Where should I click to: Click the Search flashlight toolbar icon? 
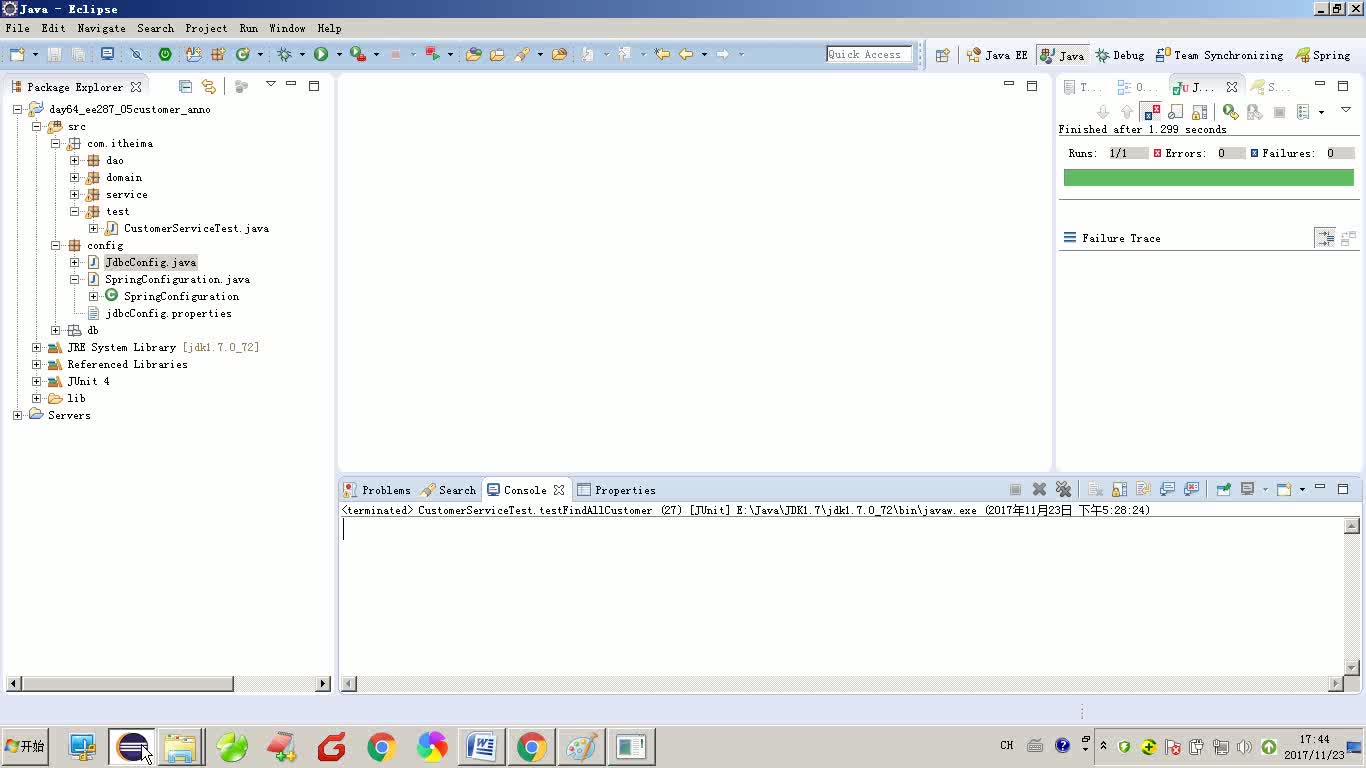[522, 55]
